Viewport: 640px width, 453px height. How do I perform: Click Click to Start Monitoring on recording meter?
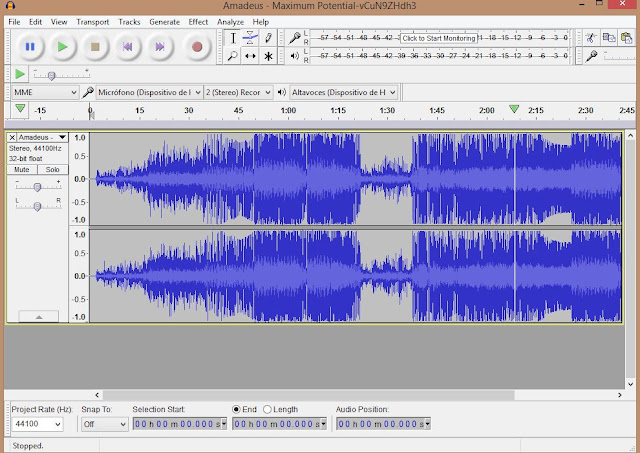439,38
